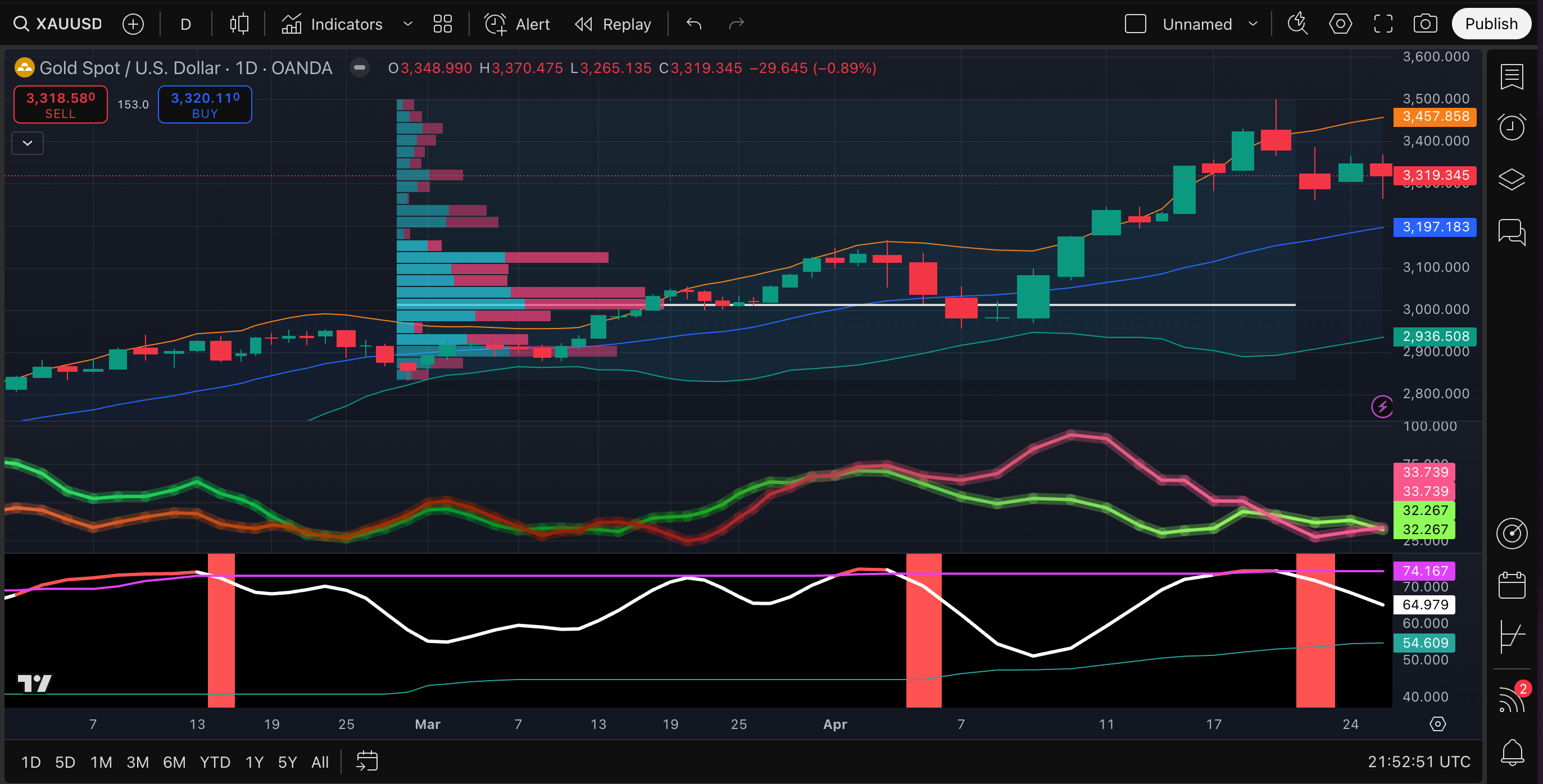Image resolution: width=1543 pixels, height=784 pixels.
Task: Select the YTD date range
Action: (x=215, y=762)
